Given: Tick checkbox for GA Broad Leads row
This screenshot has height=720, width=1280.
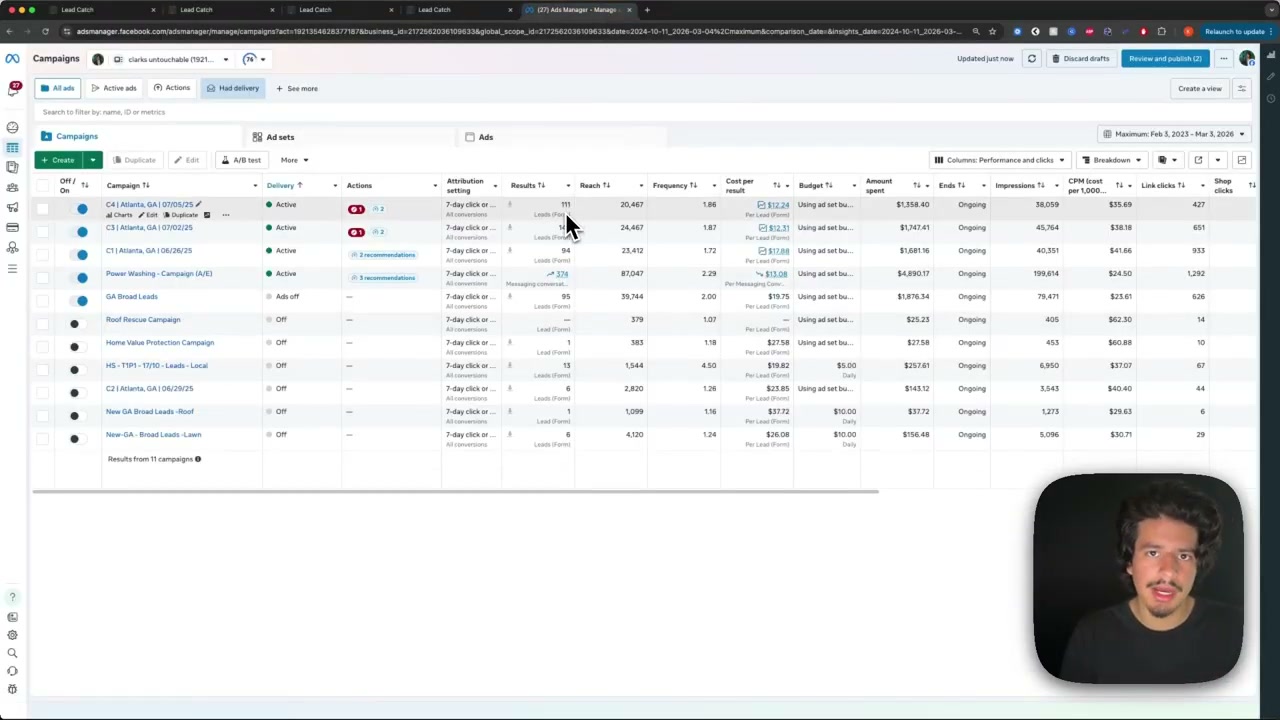Looking at the screenshot, I should click(x=42, y=301).
